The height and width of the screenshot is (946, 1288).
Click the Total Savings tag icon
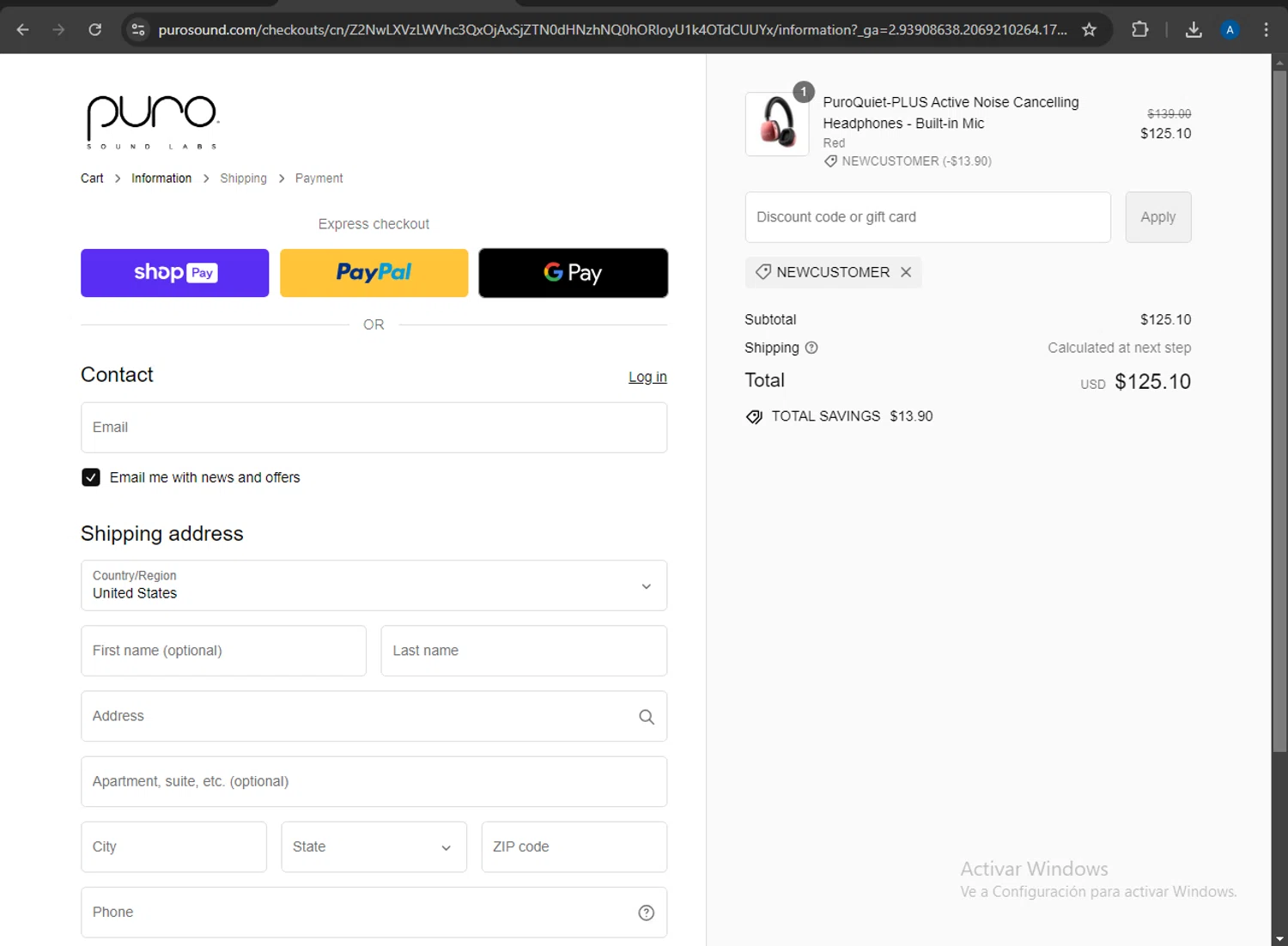pos(754,416)
